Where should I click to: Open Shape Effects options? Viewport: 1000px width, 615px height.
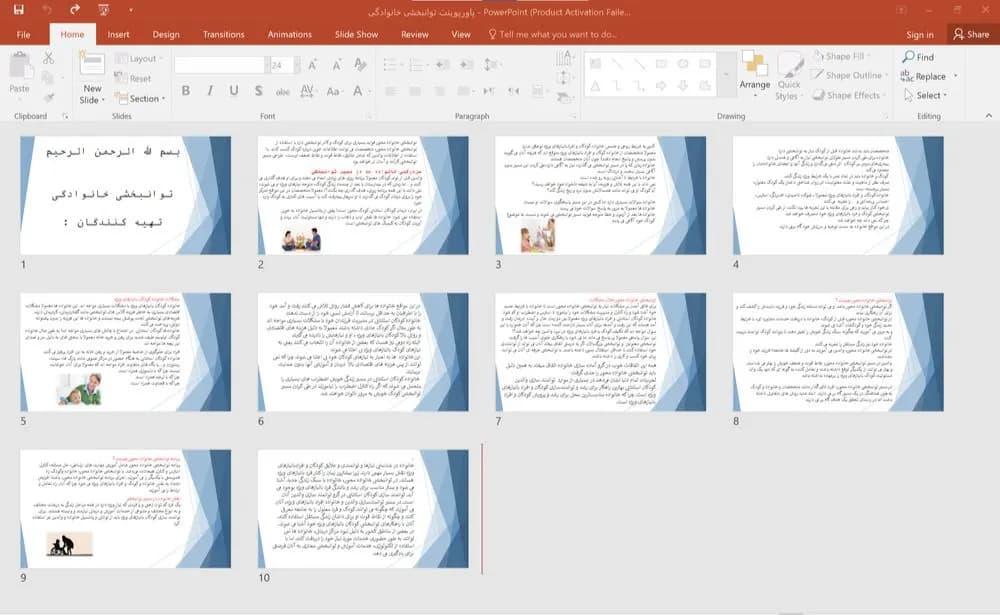coord(847,95)
